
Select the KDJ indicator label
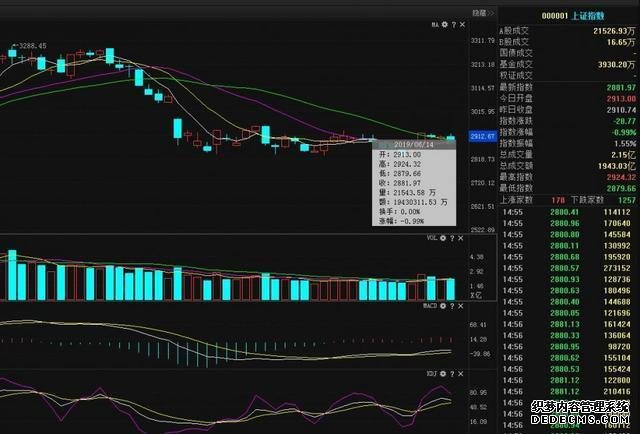coord(432,374)
